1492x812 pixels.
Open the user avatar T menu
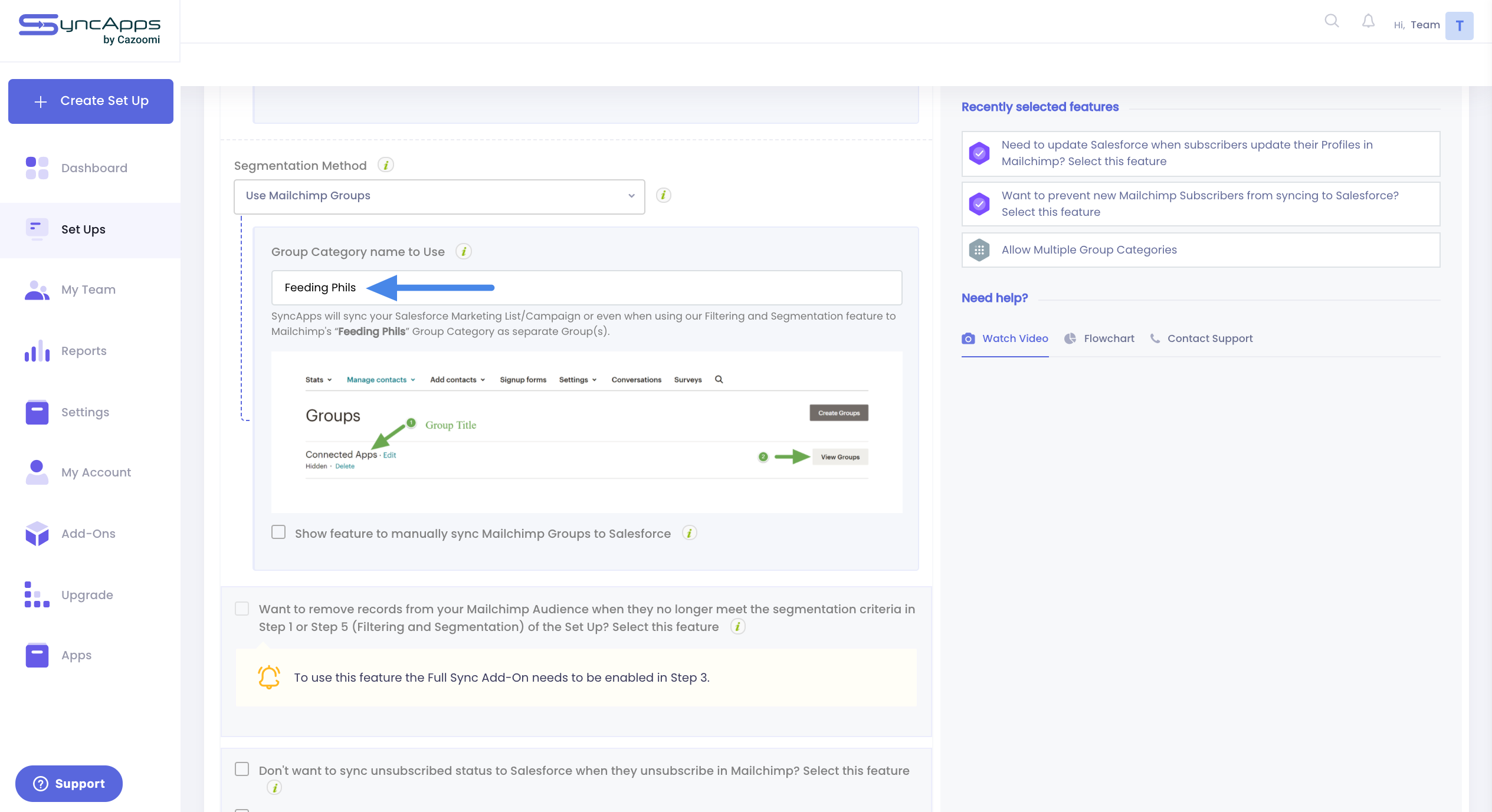[1459, 25]
